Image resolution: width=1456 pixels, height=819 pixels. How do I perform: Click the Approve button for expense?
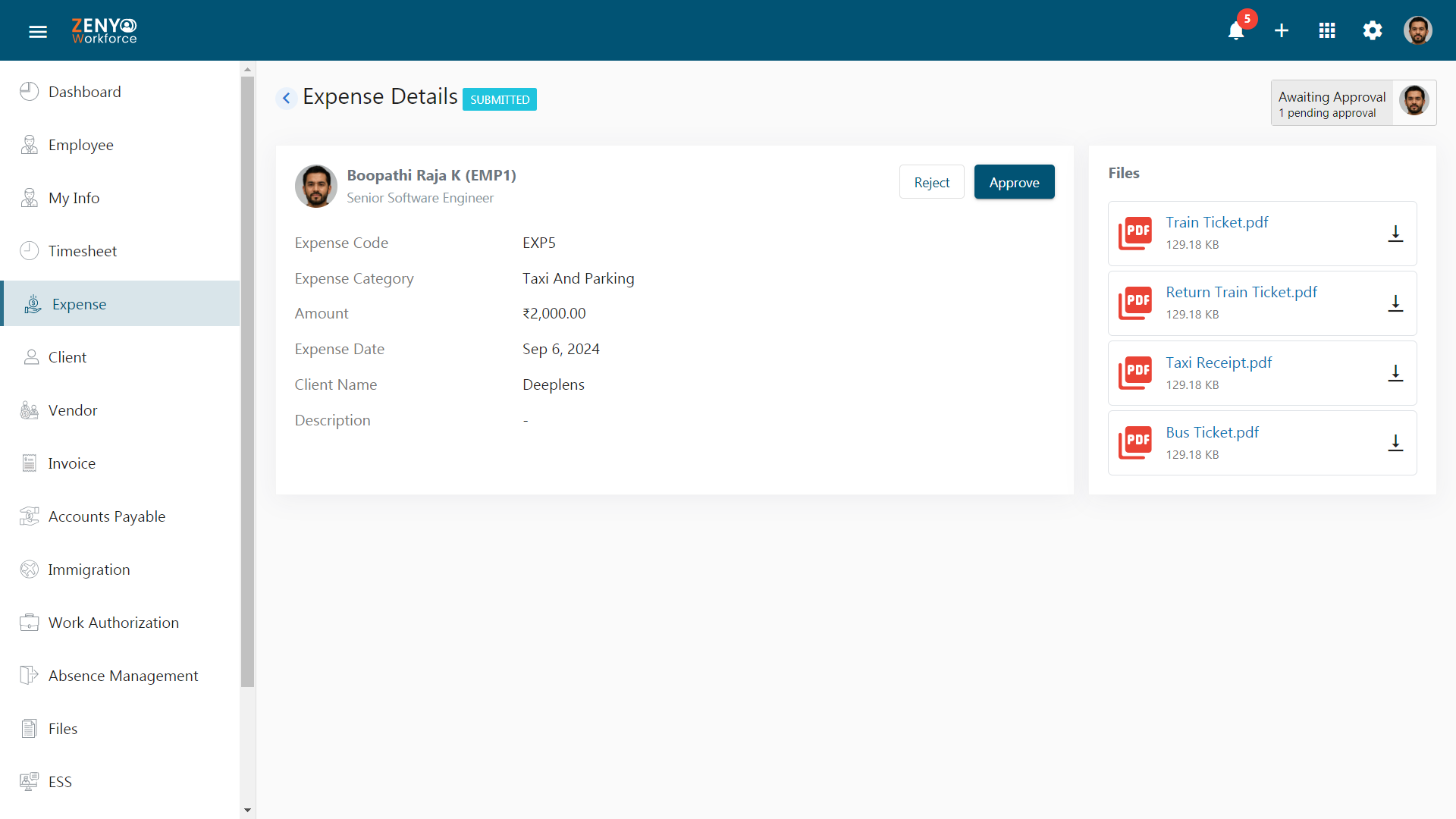[x=1015, y=181]
